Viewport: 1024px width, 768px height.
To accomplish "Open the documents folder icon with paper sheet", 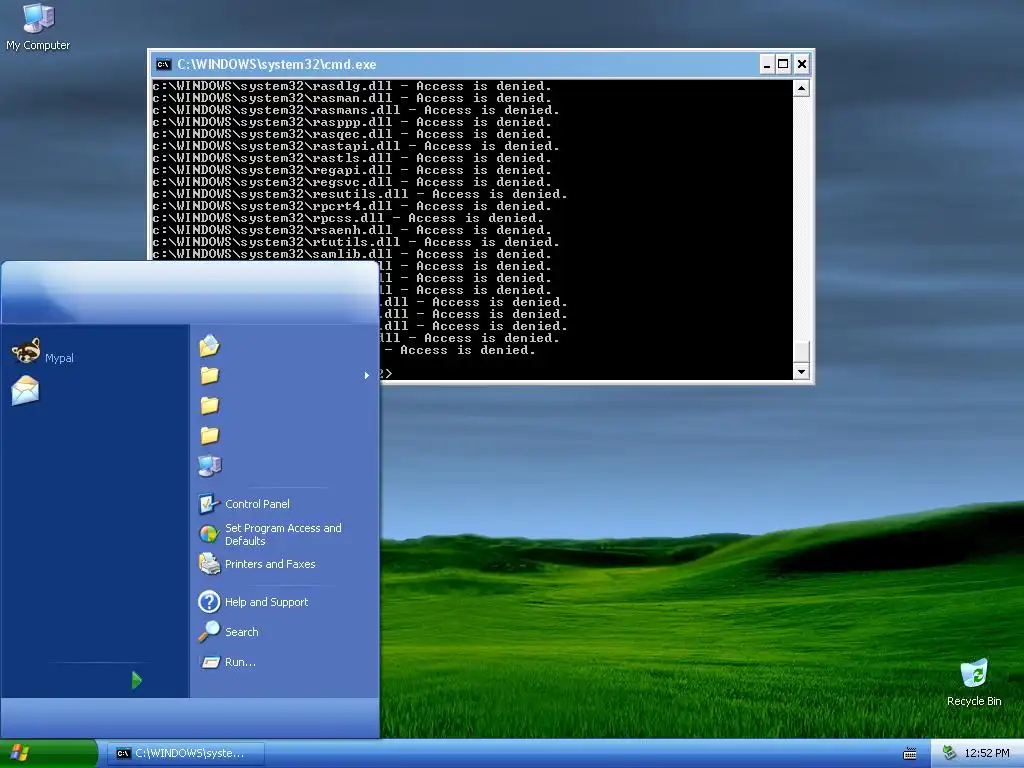I will coord(210,345).
